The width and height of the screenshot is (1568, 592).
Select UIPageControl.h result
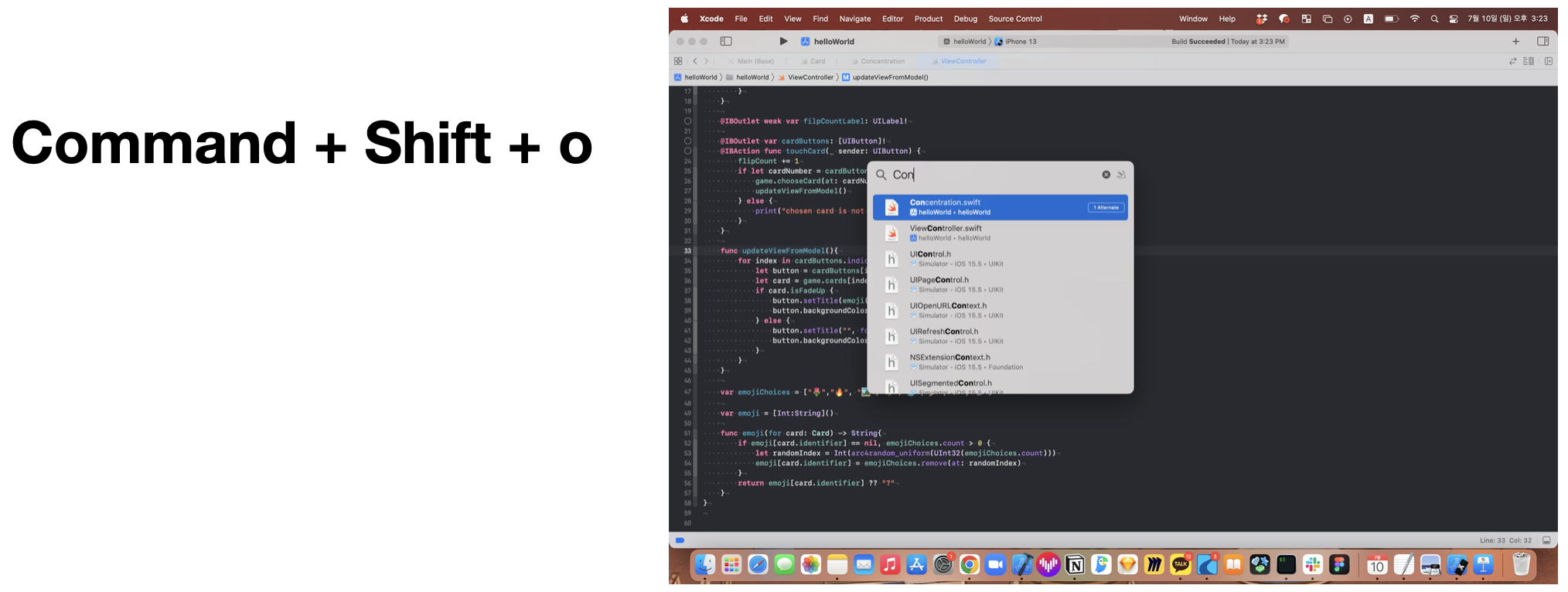click(1000, 284)
